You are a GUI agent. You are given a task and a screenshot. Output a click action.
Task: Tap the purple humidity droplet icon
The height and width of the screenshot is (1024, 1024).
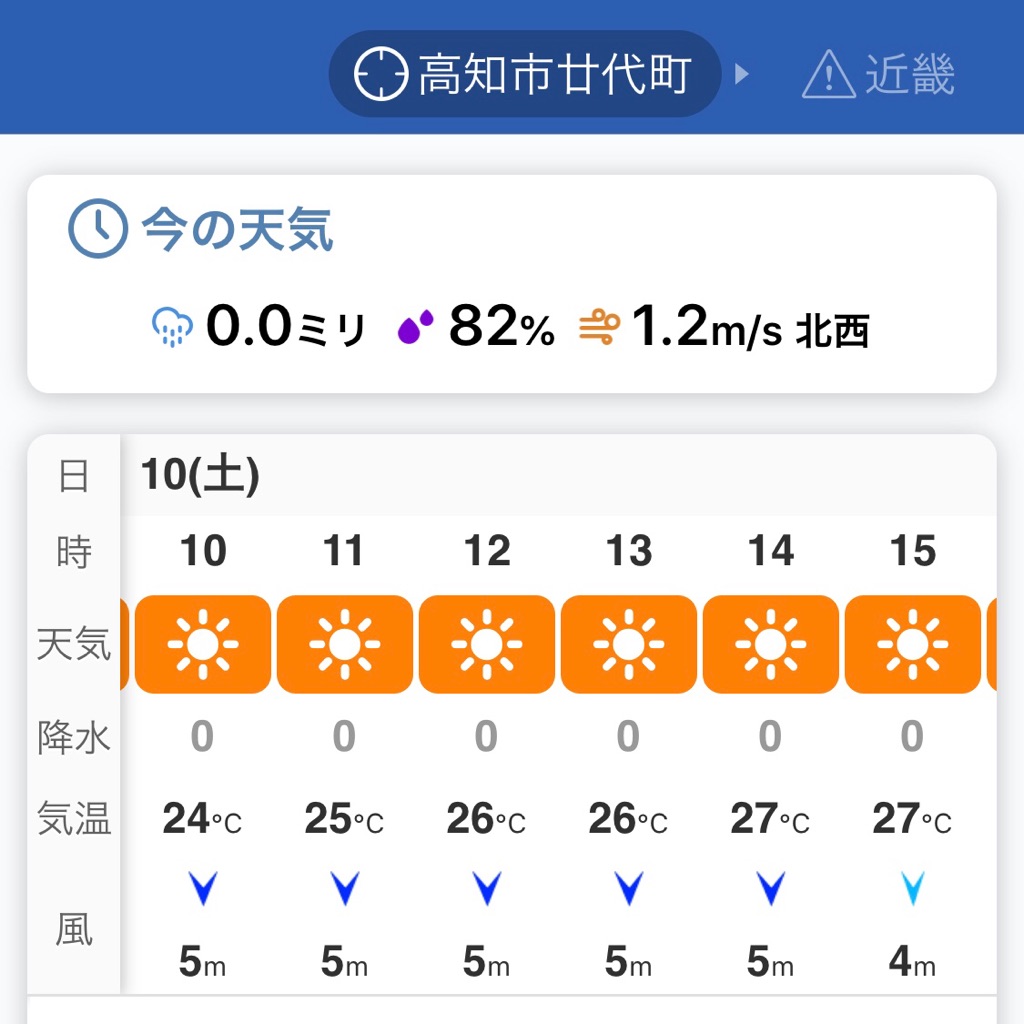pos(416,327)
